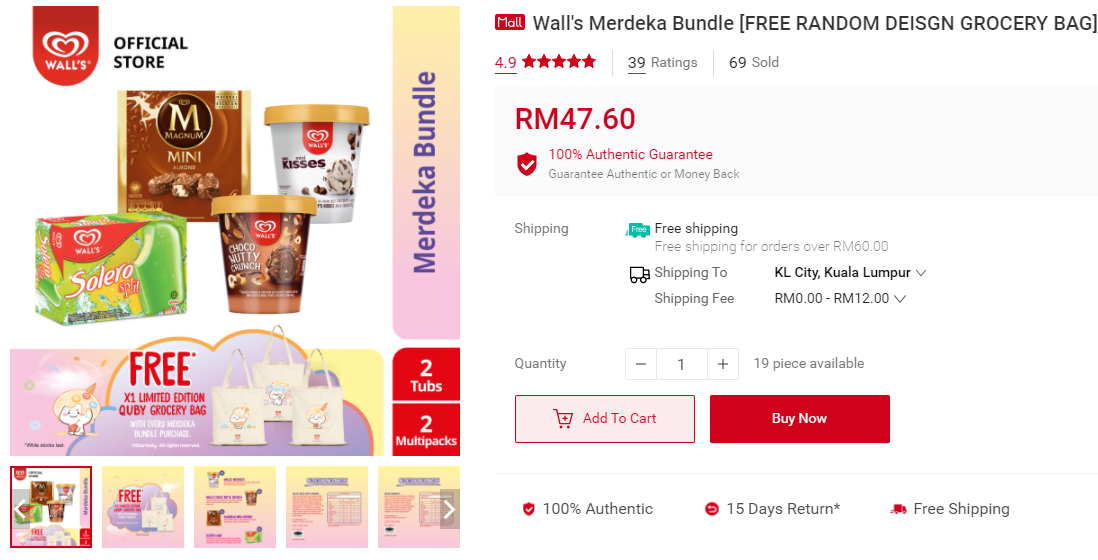
Task: Click the green free shipping truck icon
Action: click(x=637, y=229)
